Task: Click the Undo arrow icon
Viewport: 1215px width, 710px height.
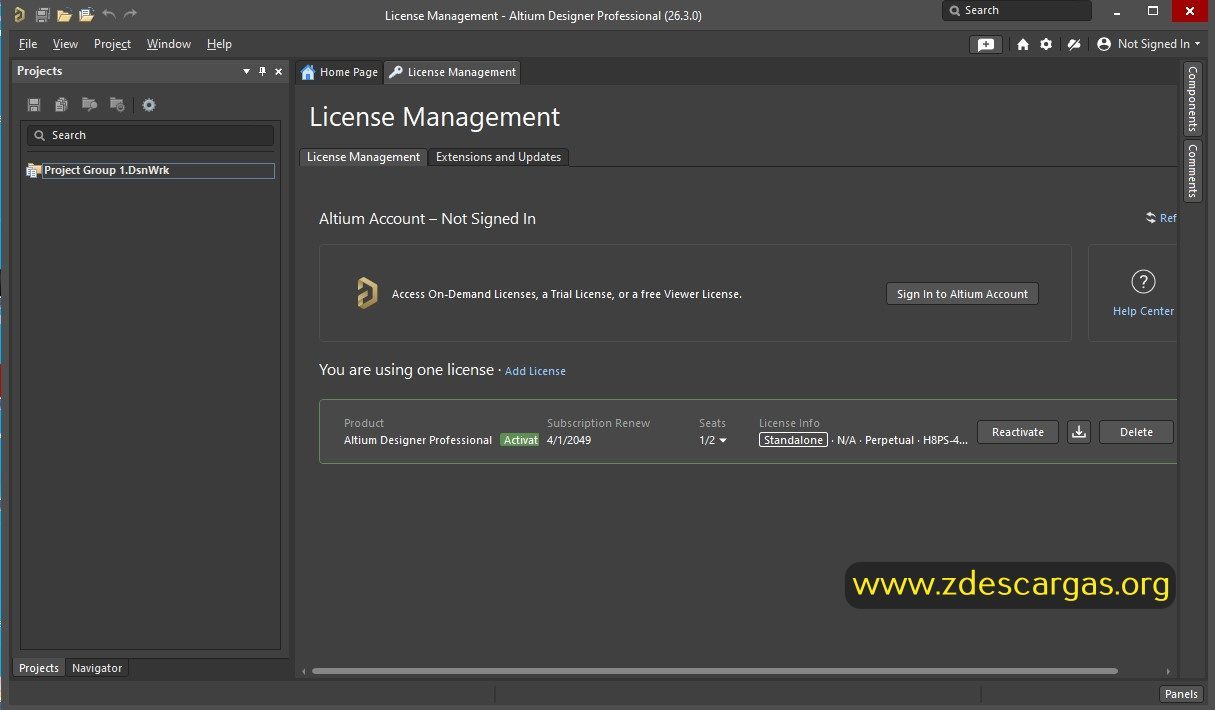Action: pyautogui.click(x=109, y=14)
